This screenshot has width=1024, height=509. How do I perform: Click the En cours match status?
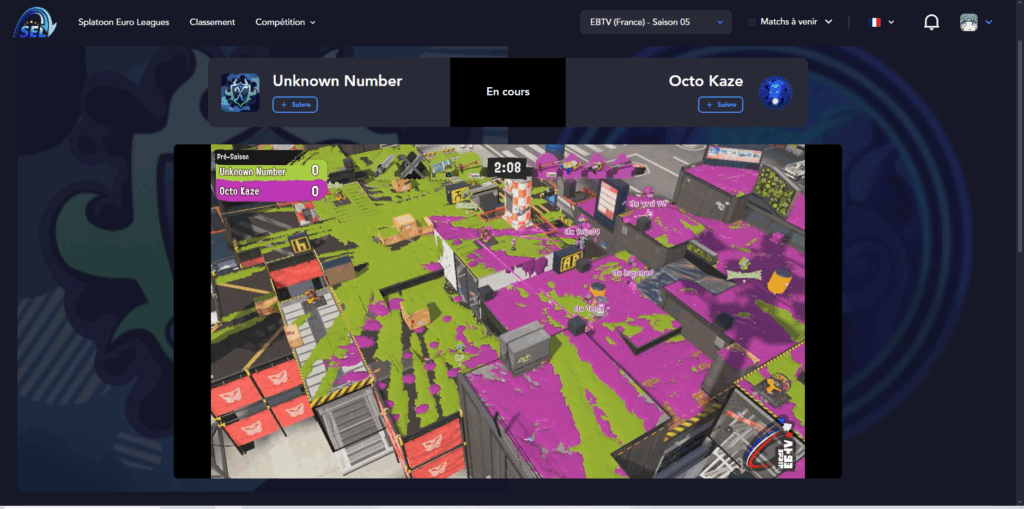pyautogui.click(x=508, y=92)
